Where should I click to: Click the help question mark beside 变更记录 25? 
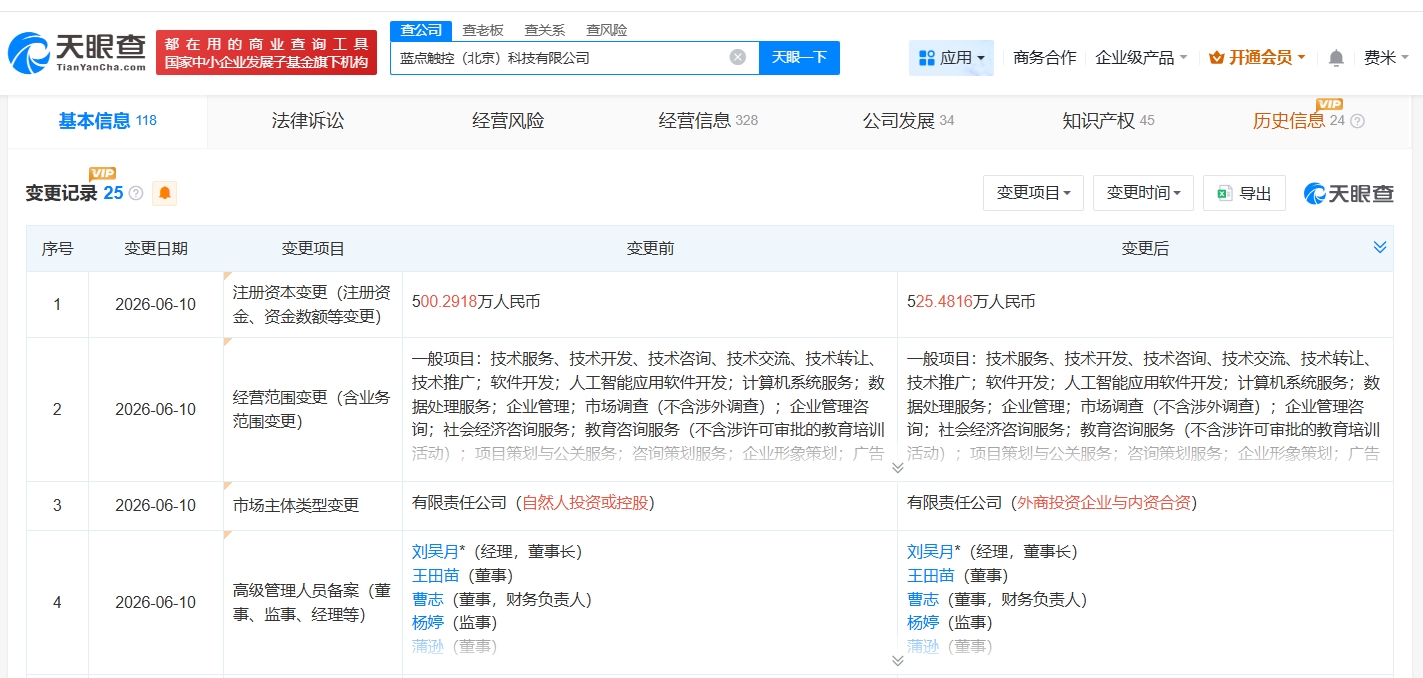[x=136, y=193]
